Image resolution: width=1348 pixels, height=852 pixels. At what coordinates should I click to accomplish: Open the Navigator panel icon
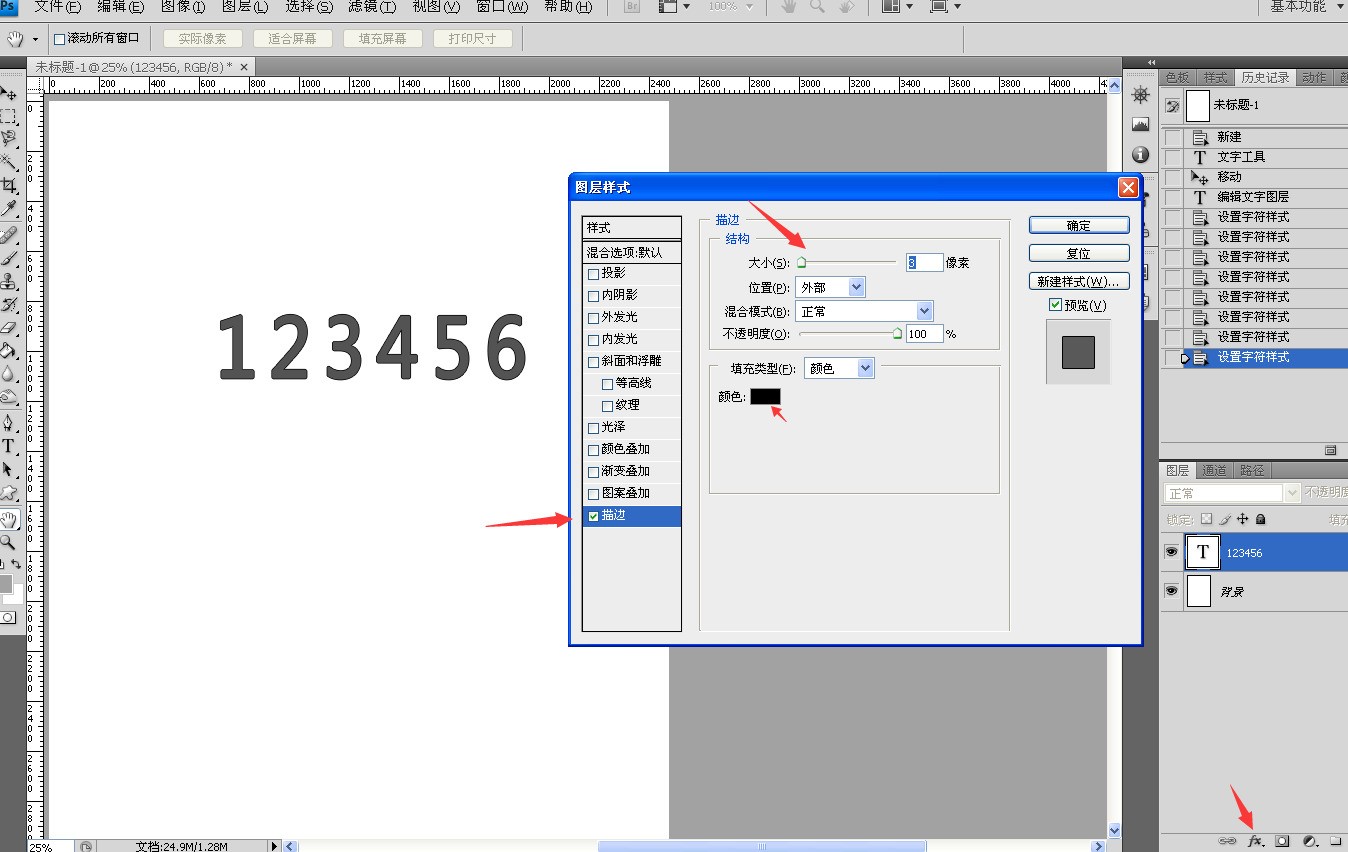(x=1140, y=95)
